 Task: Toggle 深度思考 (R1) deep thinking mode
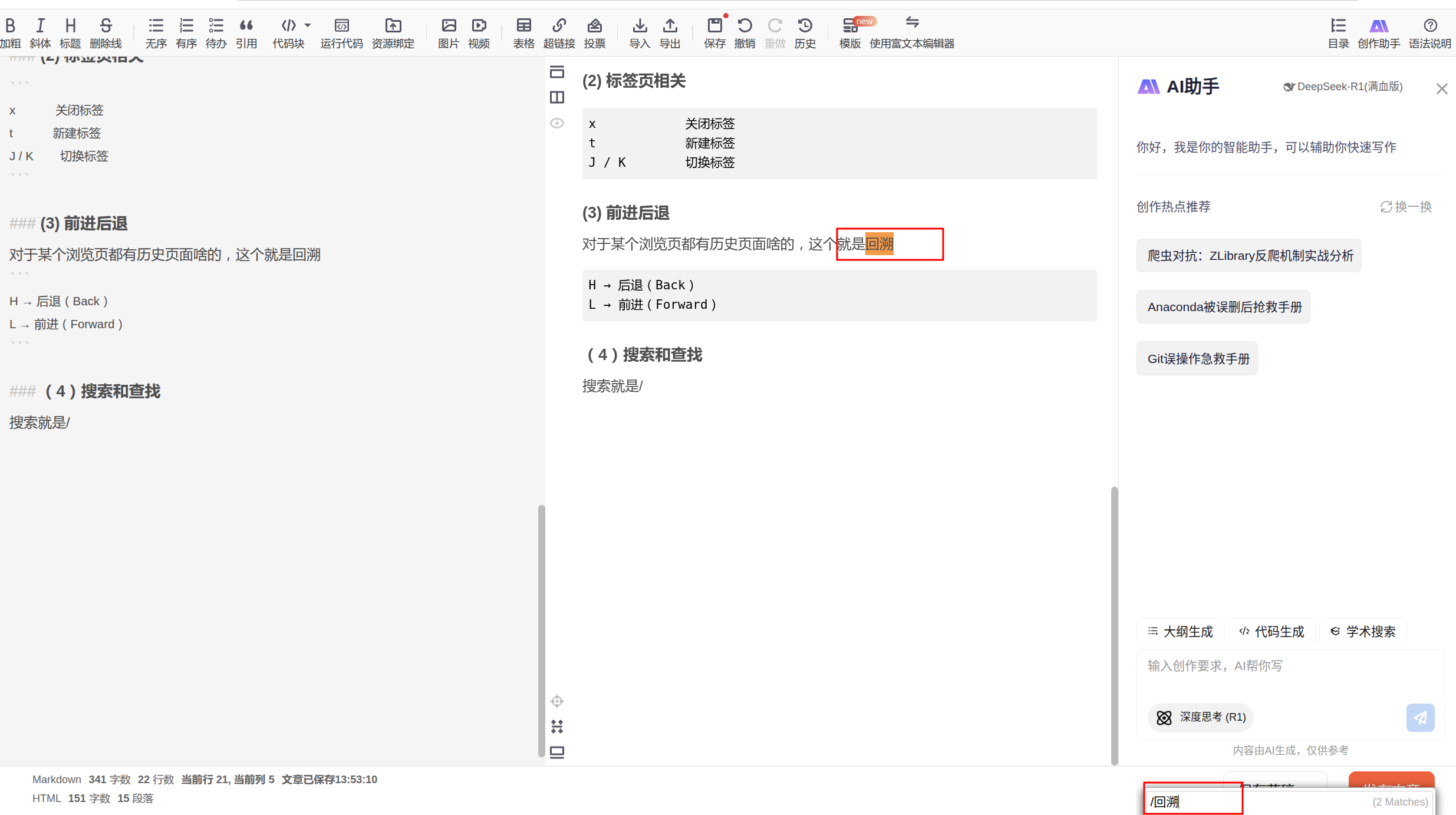click(1200, 717)
